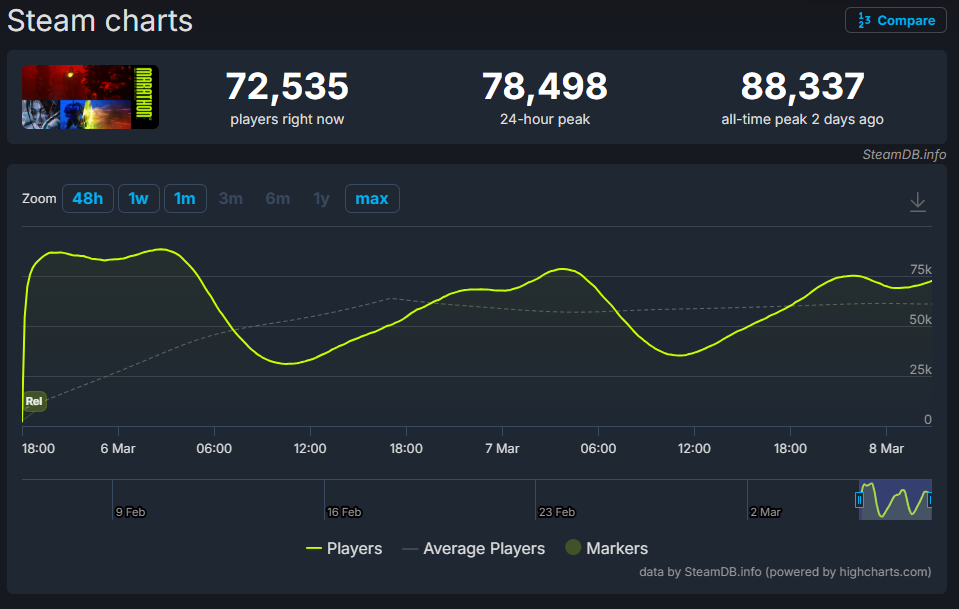Set chart zoom to max
The width and height of the screenshot is (959, 609).
372,199
